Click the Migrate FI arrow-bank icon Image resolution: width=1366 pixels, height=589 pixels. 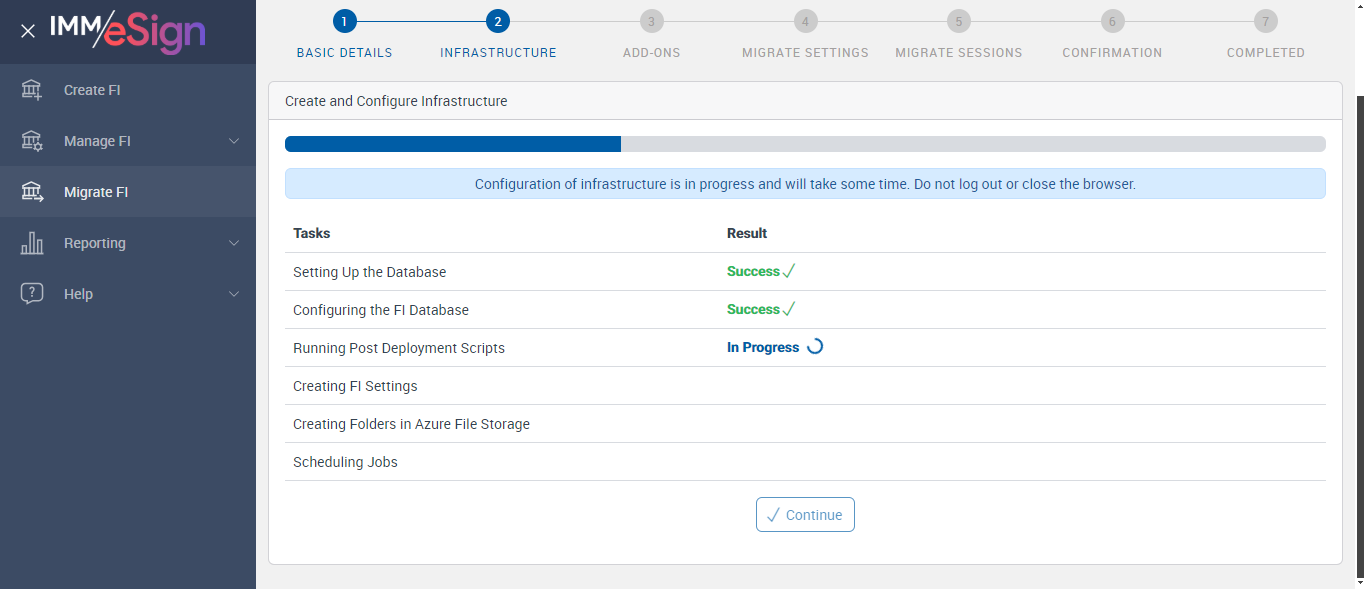click(32, 192)
